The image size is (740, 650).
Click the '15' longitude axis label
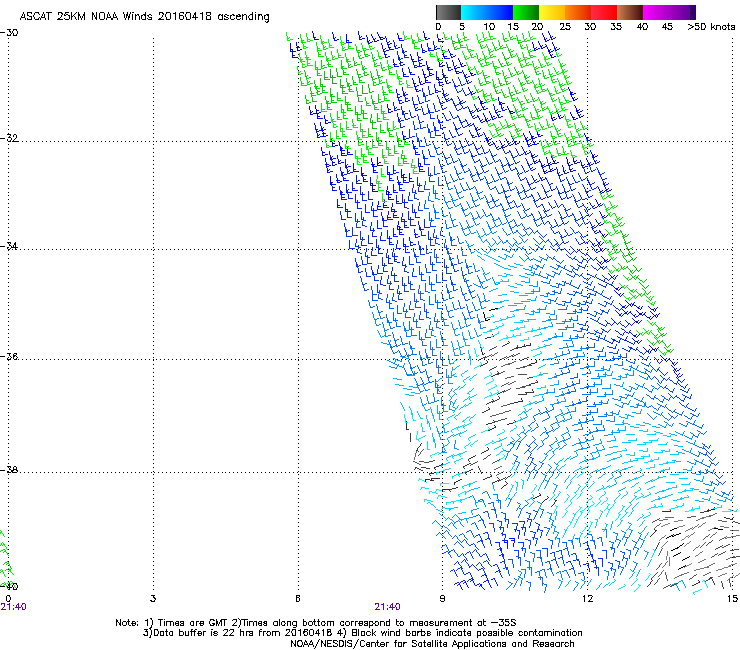[732, 599]
